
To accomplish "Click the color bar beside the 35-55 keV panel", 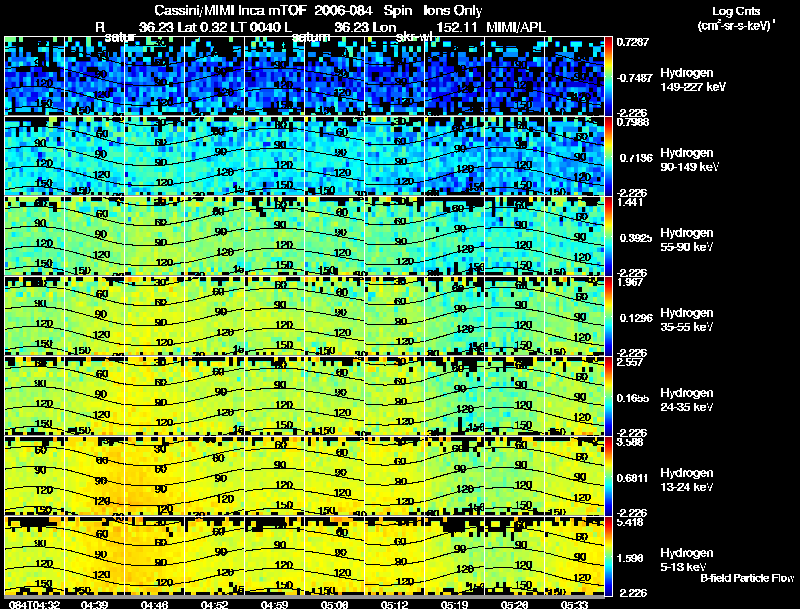I will [x=608, y=316].
